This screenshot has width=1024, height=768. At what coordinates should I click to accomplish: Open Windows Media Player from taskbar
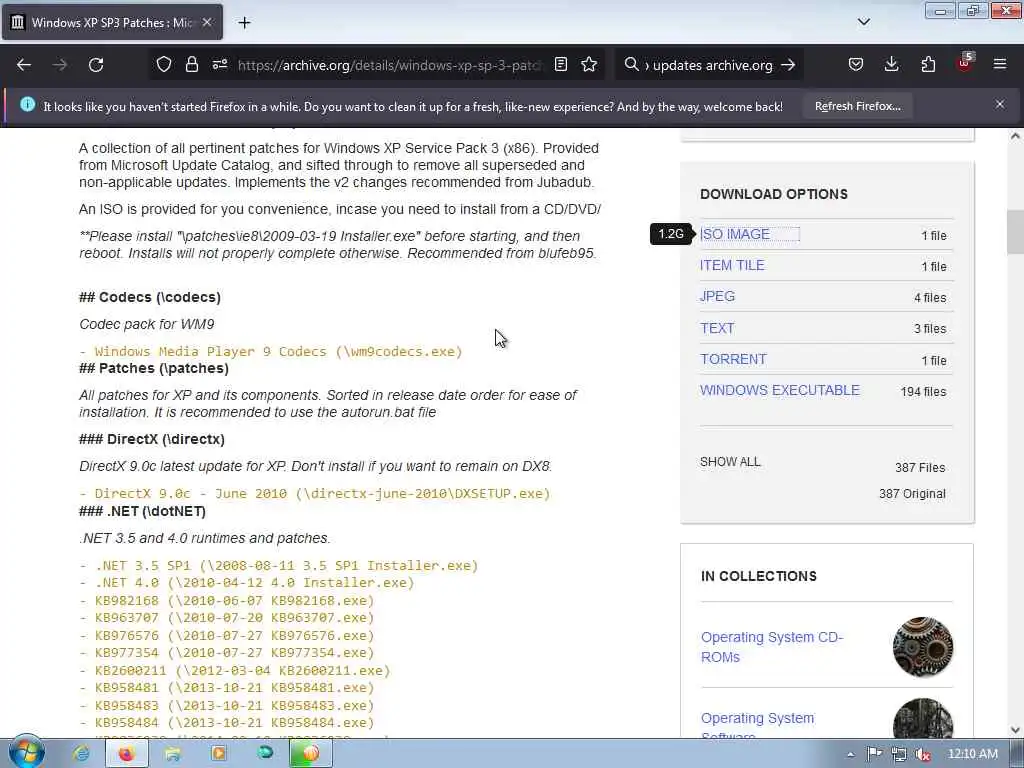coord(219,754)
